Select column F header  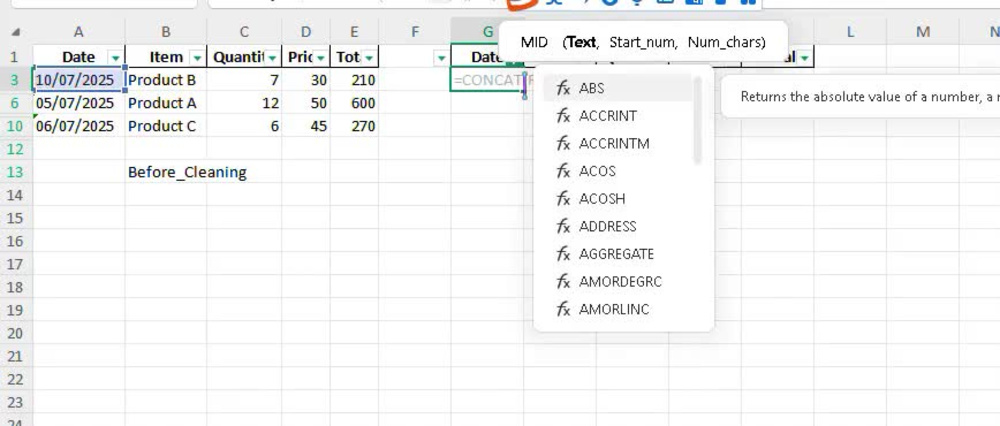415,32
